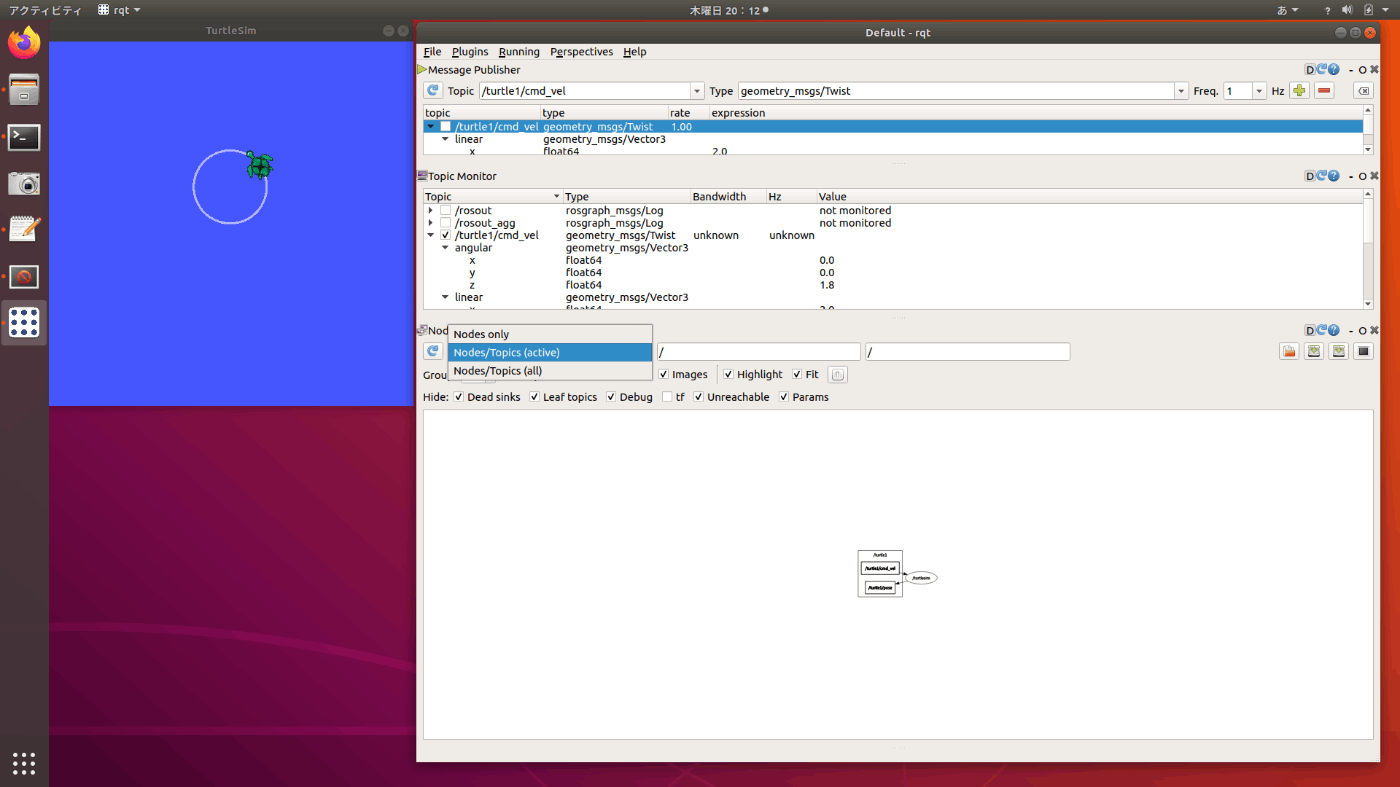Close the Message Publisher panel

pos(1374,70)
